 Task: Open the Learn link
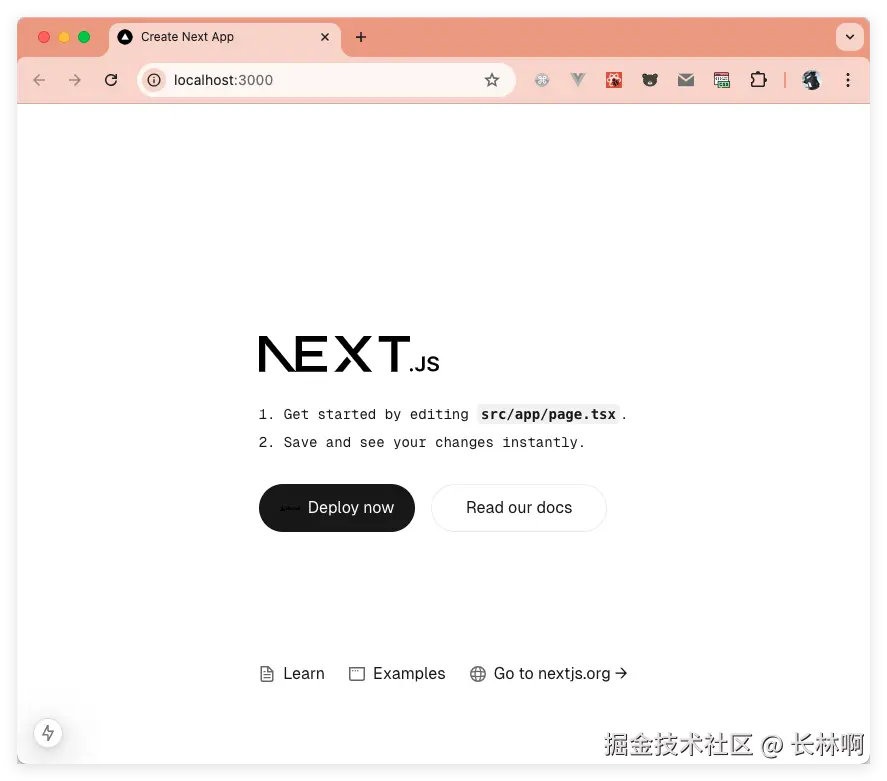coord(292,674)
